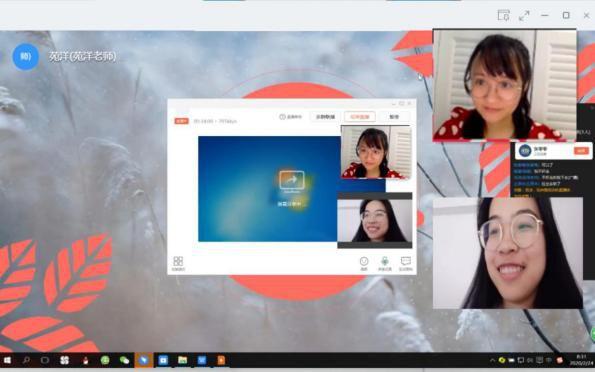Open the interaction panel chat-bubble icon

(406, 263)
